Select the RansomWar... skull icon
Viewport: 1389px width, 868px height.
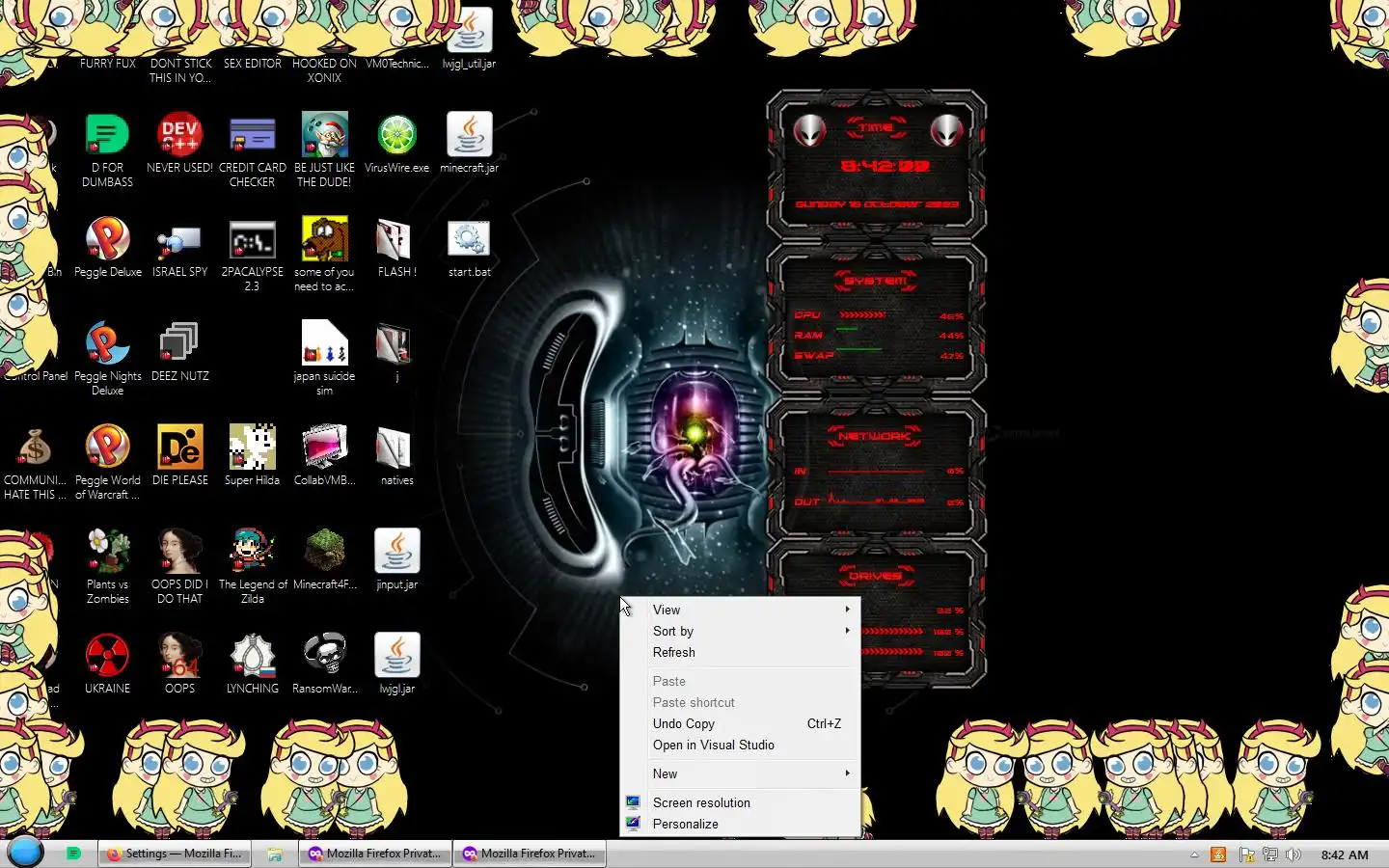[x=324, y=656]
